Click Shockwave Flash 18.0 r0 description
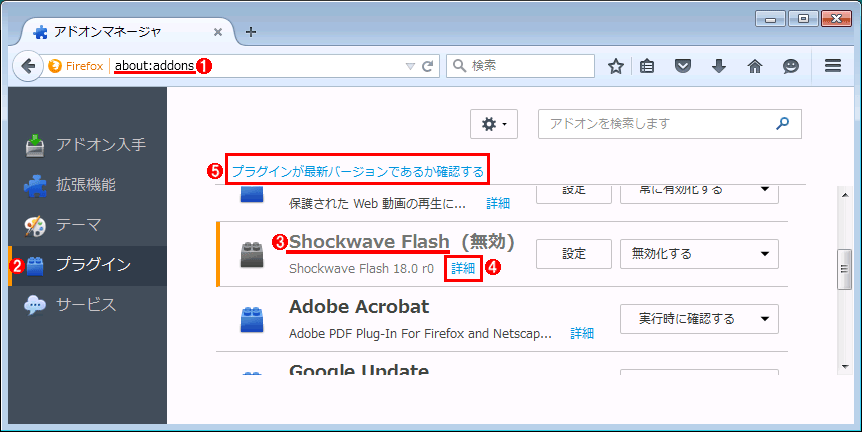 [x=361, y=269]
